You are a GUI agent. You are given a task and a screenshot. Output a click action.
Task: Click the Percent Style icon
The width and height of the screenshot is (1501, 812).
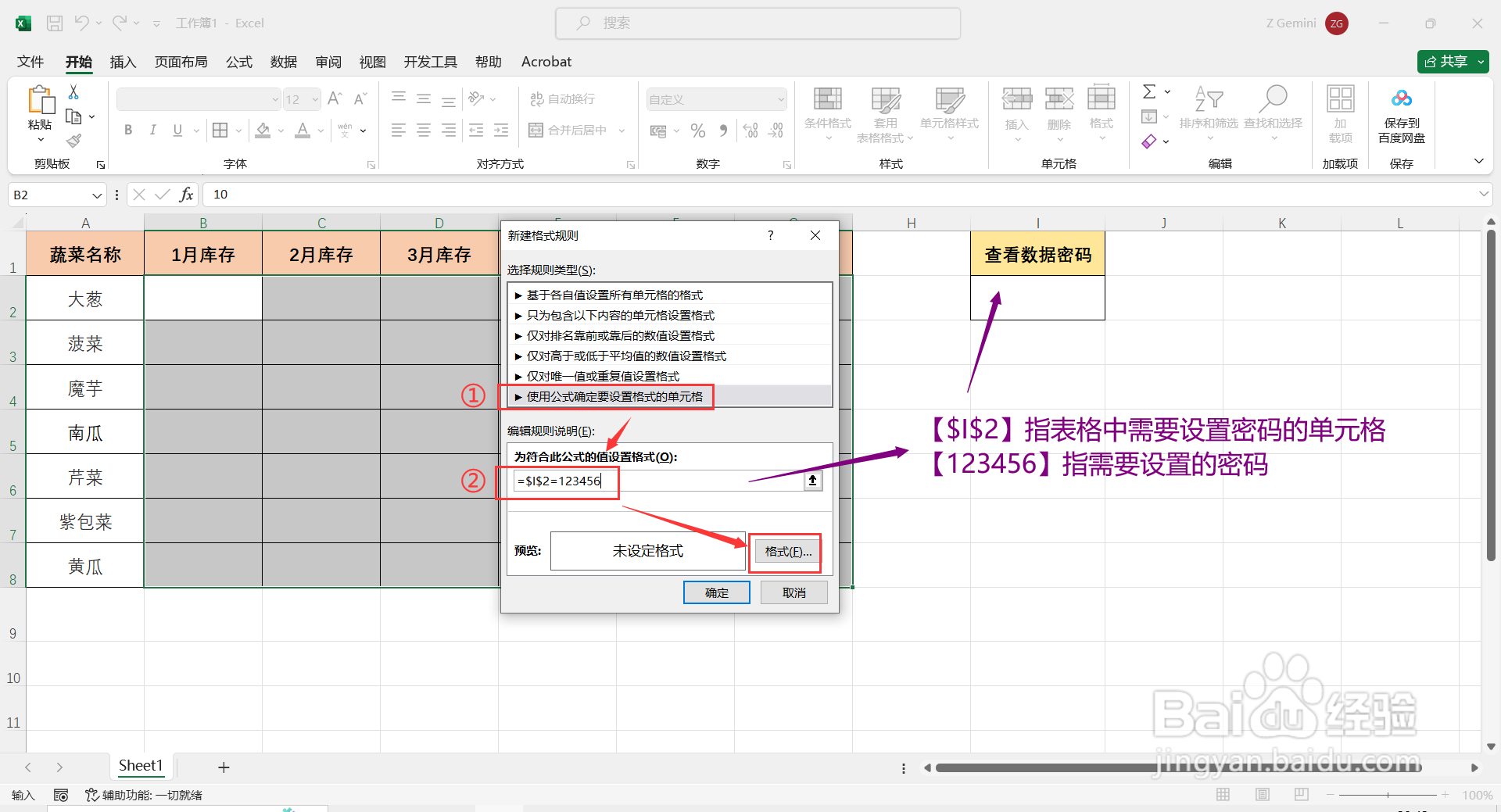point(698,131)
